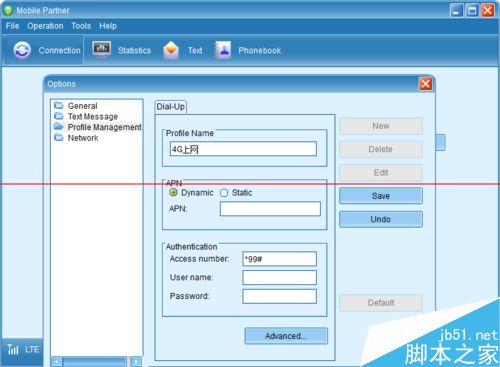Click the Default button
The image size is (500, 367).
(381, 303)
